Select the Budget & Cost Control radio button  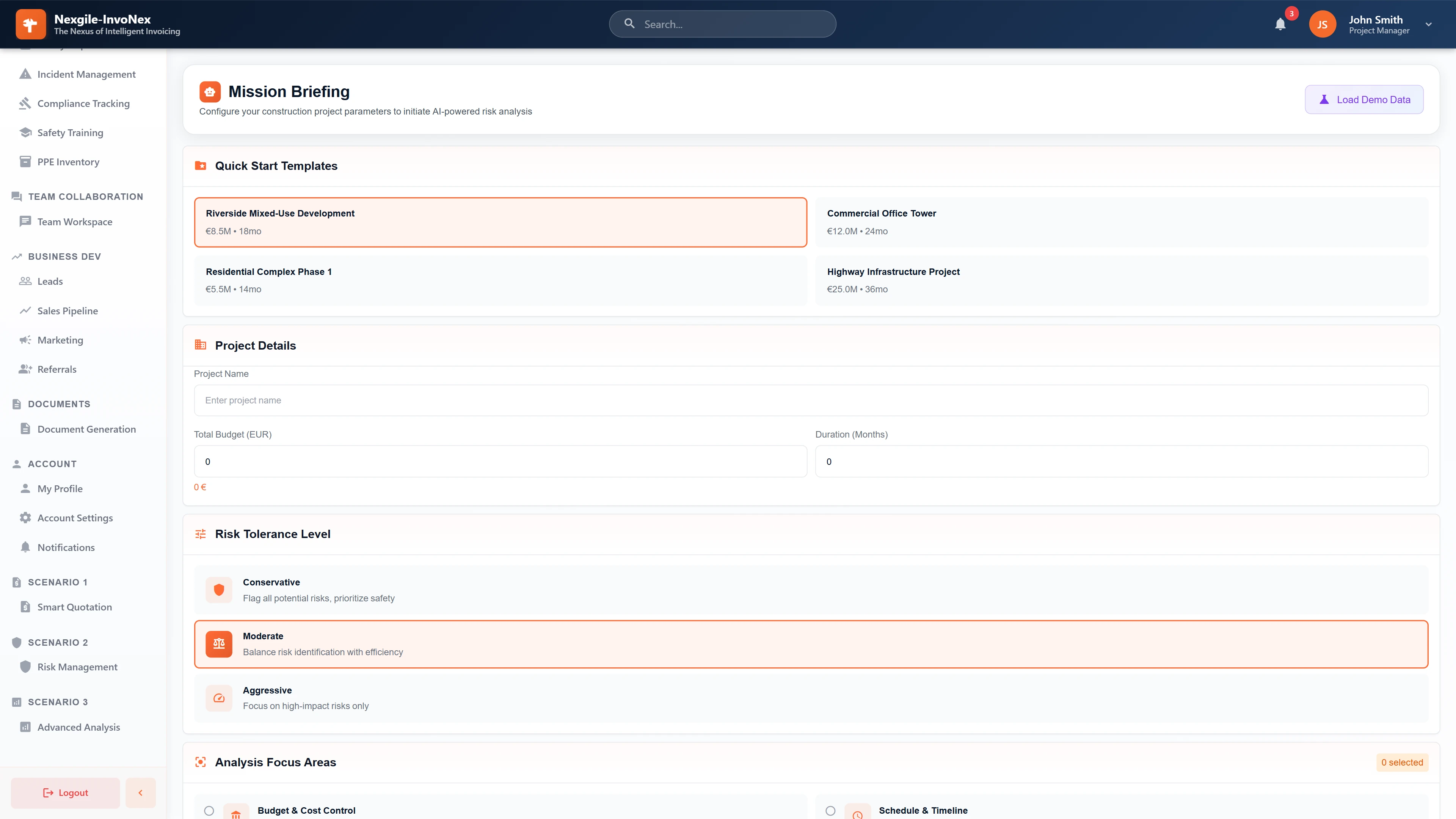[209, 811]
